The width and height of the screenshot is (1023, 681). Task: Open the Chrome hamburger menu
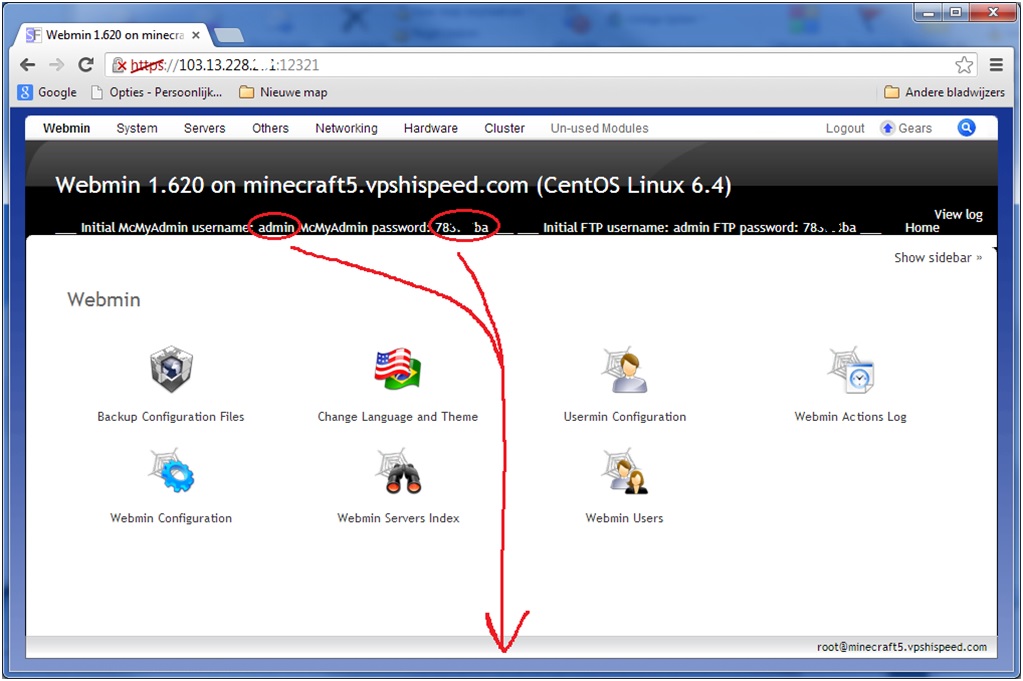click(x=996, y=65)
